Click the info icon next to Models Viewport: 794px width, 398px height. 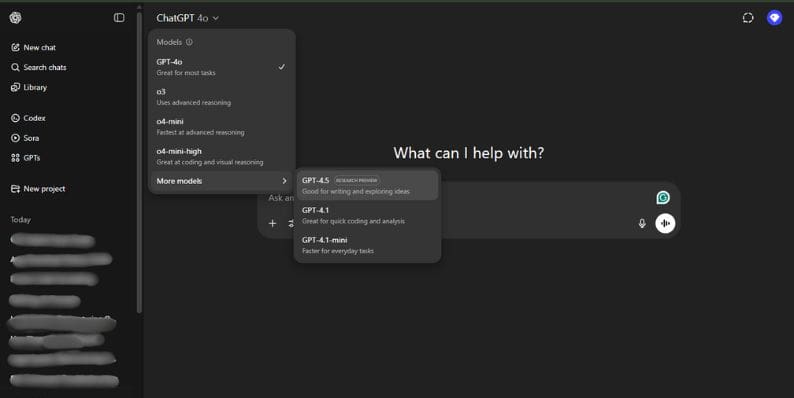coord(189,42)
